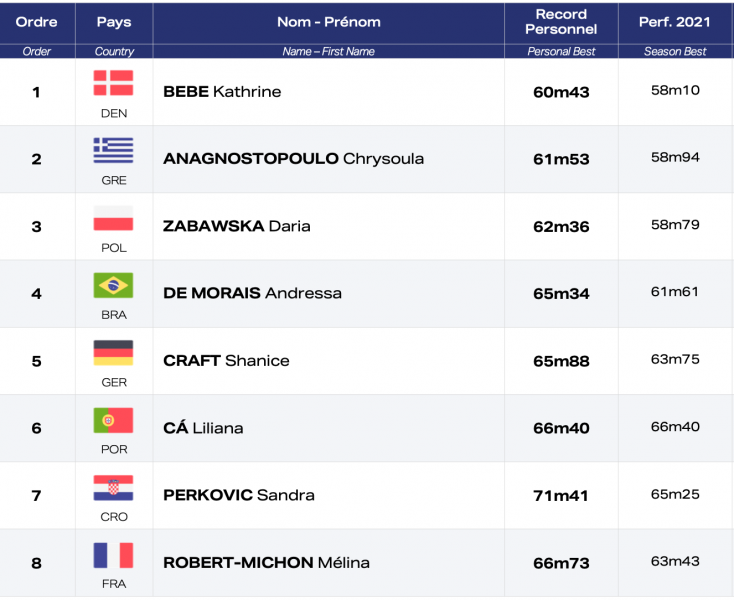The height and width of the screenshot is (600, 734).
Task: Click PERKOVIC Sandra's name
Action: (x=238, y=495)
